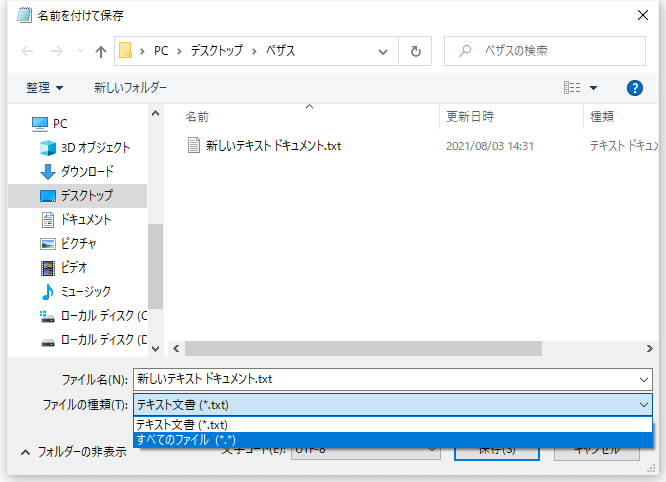Open ピクチャ in the sidebar
Image resolution: width=666 pixels, height=482 pixels.
coord(68,244)
